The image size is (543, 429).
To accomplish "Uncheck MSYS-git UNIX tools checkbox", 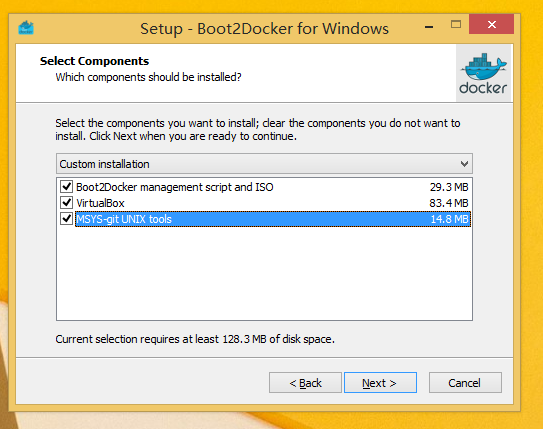I will click(x=66, y=218).
